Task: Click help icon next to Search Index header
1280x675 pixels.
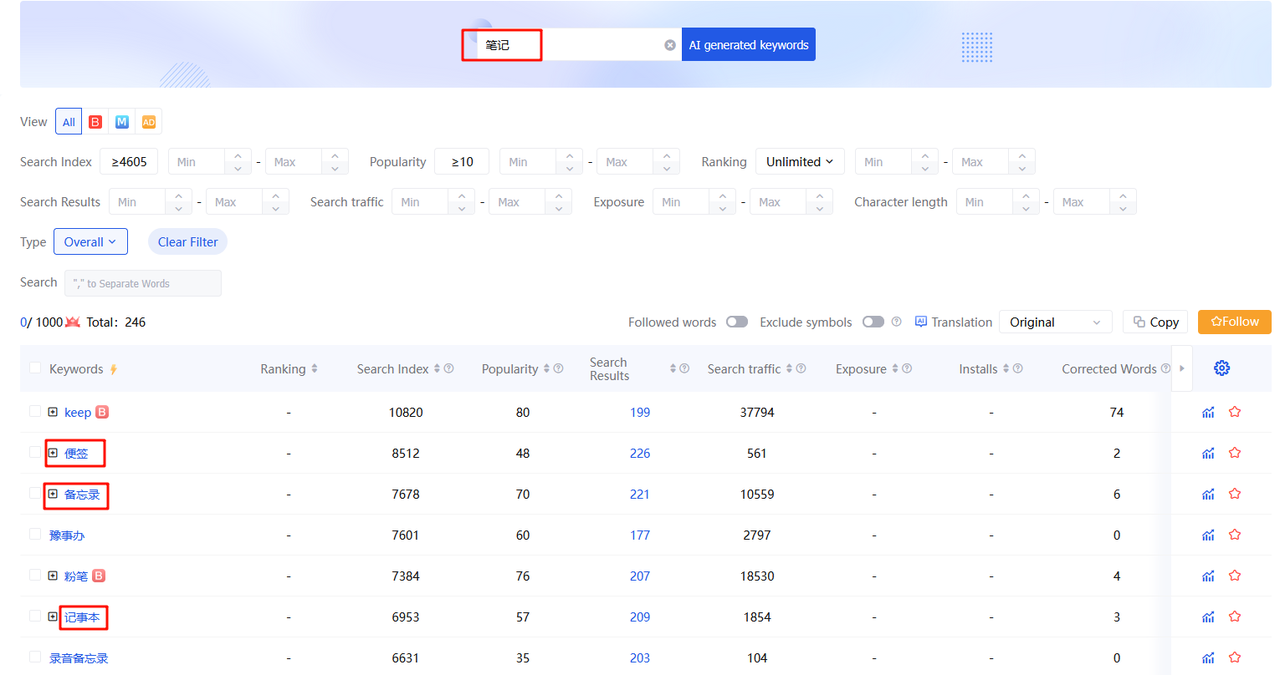Action: coord(449,369)
